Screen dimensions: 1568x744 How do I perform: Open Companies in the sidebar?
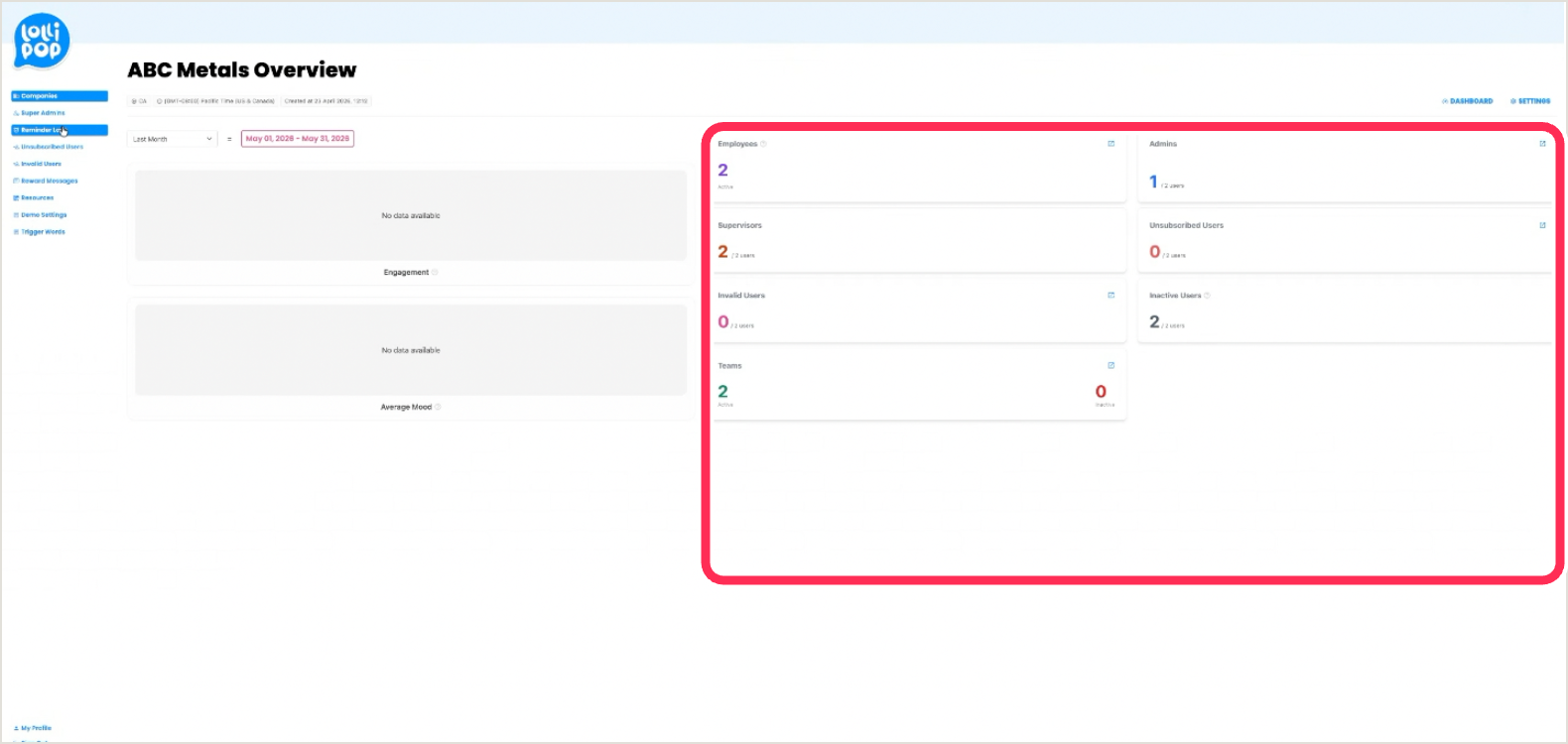60,96
